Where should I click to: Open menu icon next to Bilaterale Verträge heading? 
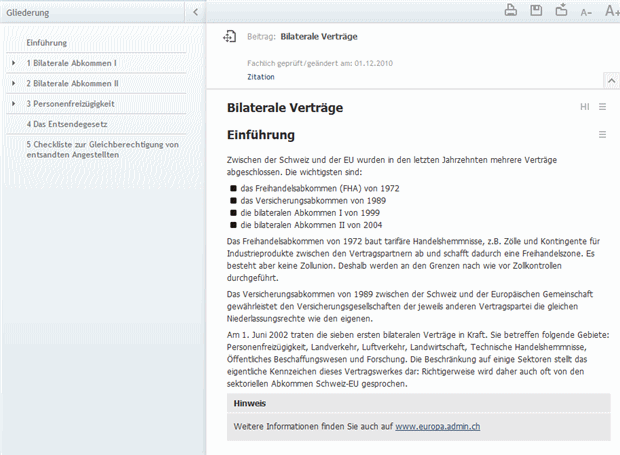pos(602,107)
